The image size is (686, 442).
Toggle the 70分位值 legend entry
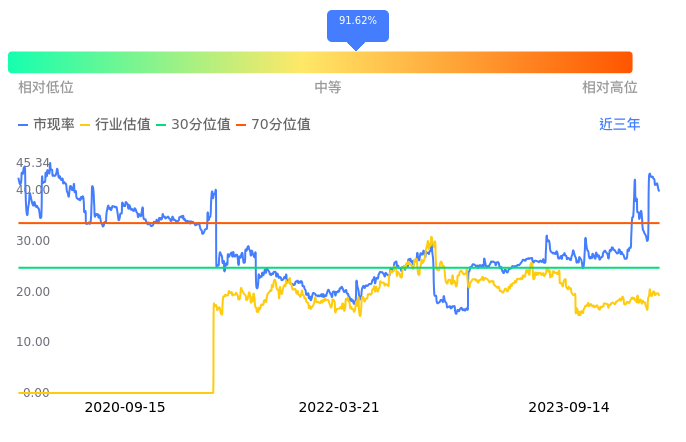[x=272, y=125]
